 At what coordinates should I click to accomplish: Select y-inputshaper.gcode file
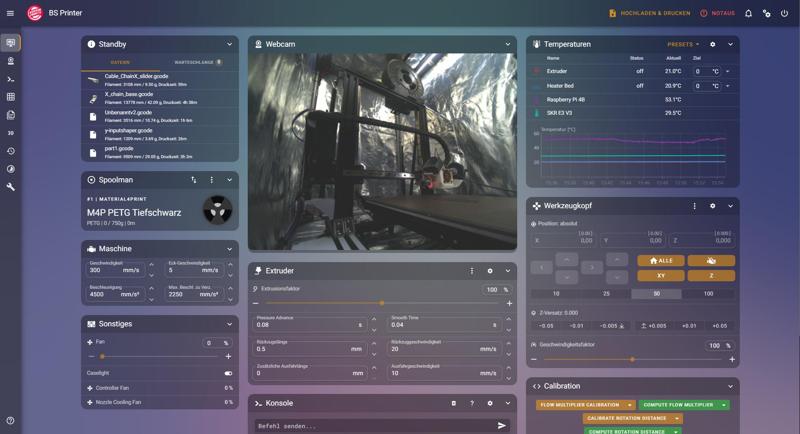click(x=160, y=134)
